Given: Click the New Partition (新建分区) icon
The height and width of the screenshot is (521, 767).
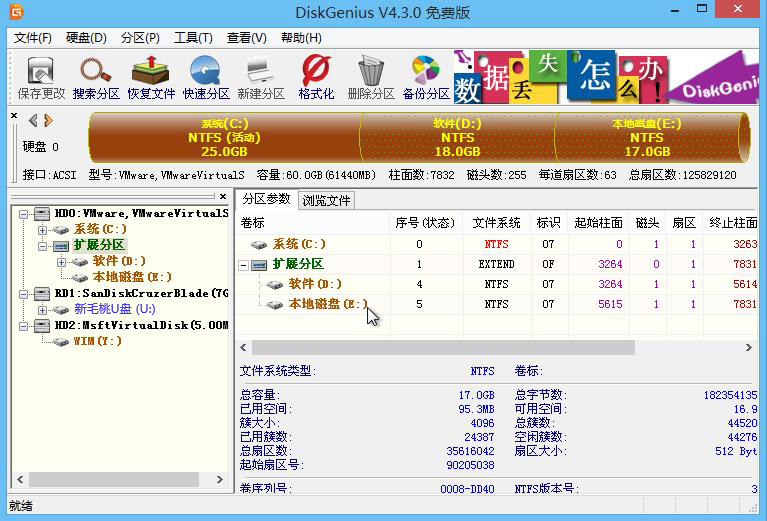Looking at the screenshot, I should pyautogui.click(x=261, y=77).
